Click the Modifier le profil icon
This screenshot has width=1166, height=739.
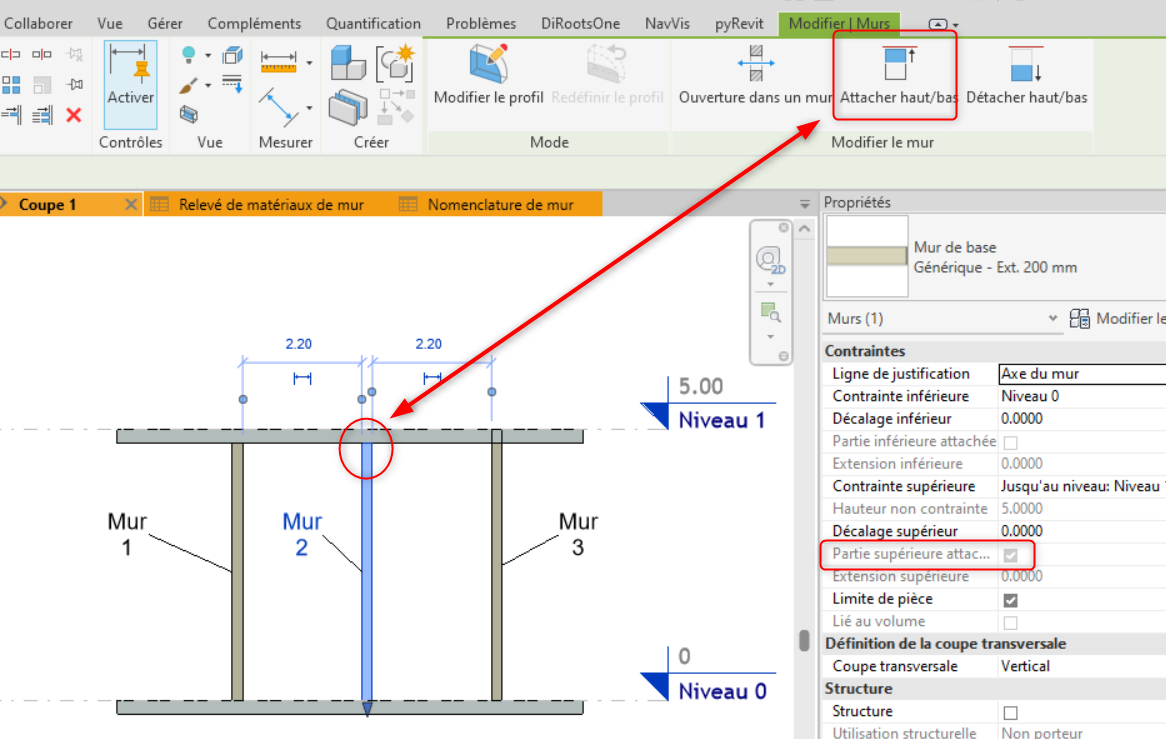[489, 63]
